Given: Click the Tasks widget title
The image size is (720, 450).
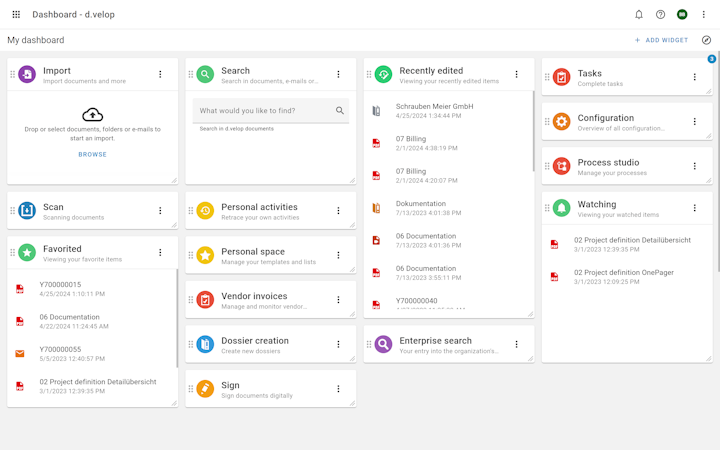Looking at the screenshot, I should 590,73.
